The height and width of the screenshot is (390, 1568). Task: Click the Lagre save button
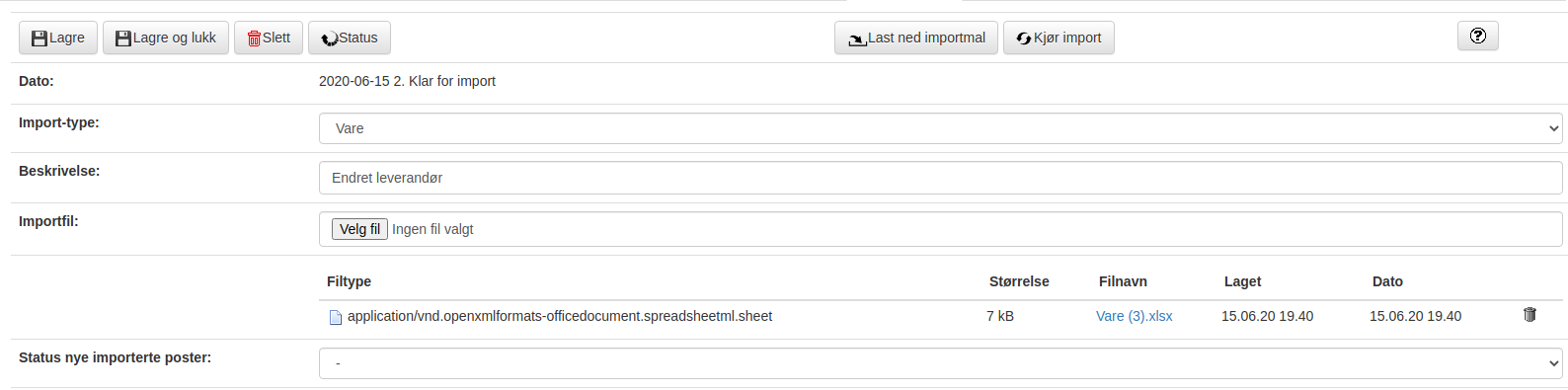58,38
